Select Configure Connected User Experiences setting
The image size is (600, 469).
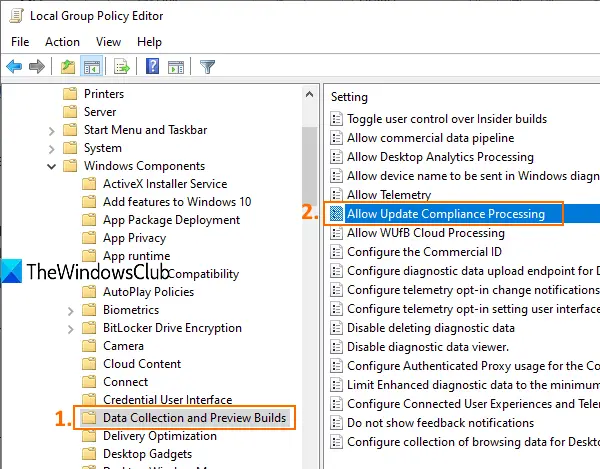[x=473, y=404]
